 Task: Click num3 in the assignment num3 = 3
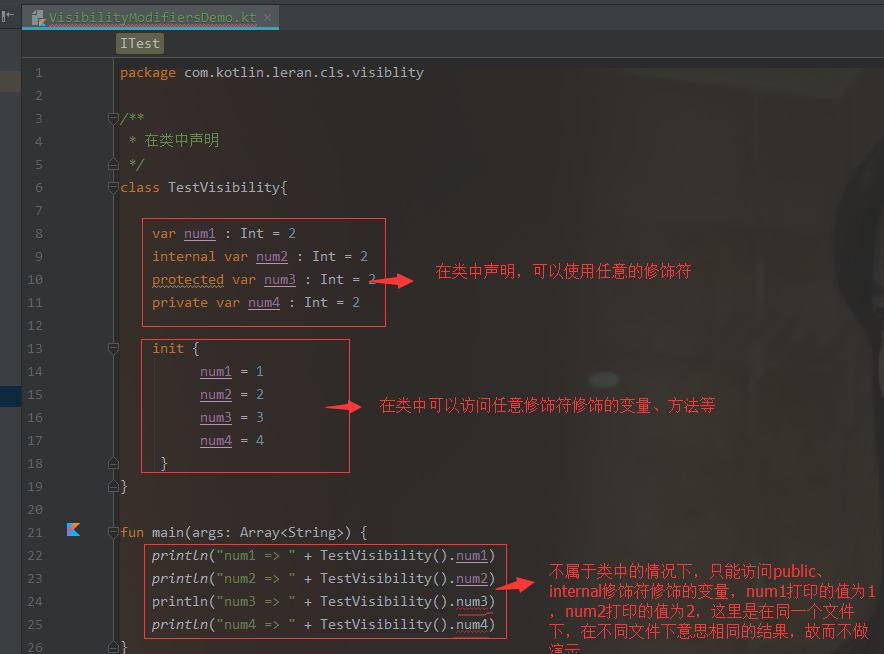(x=216, y=418)
